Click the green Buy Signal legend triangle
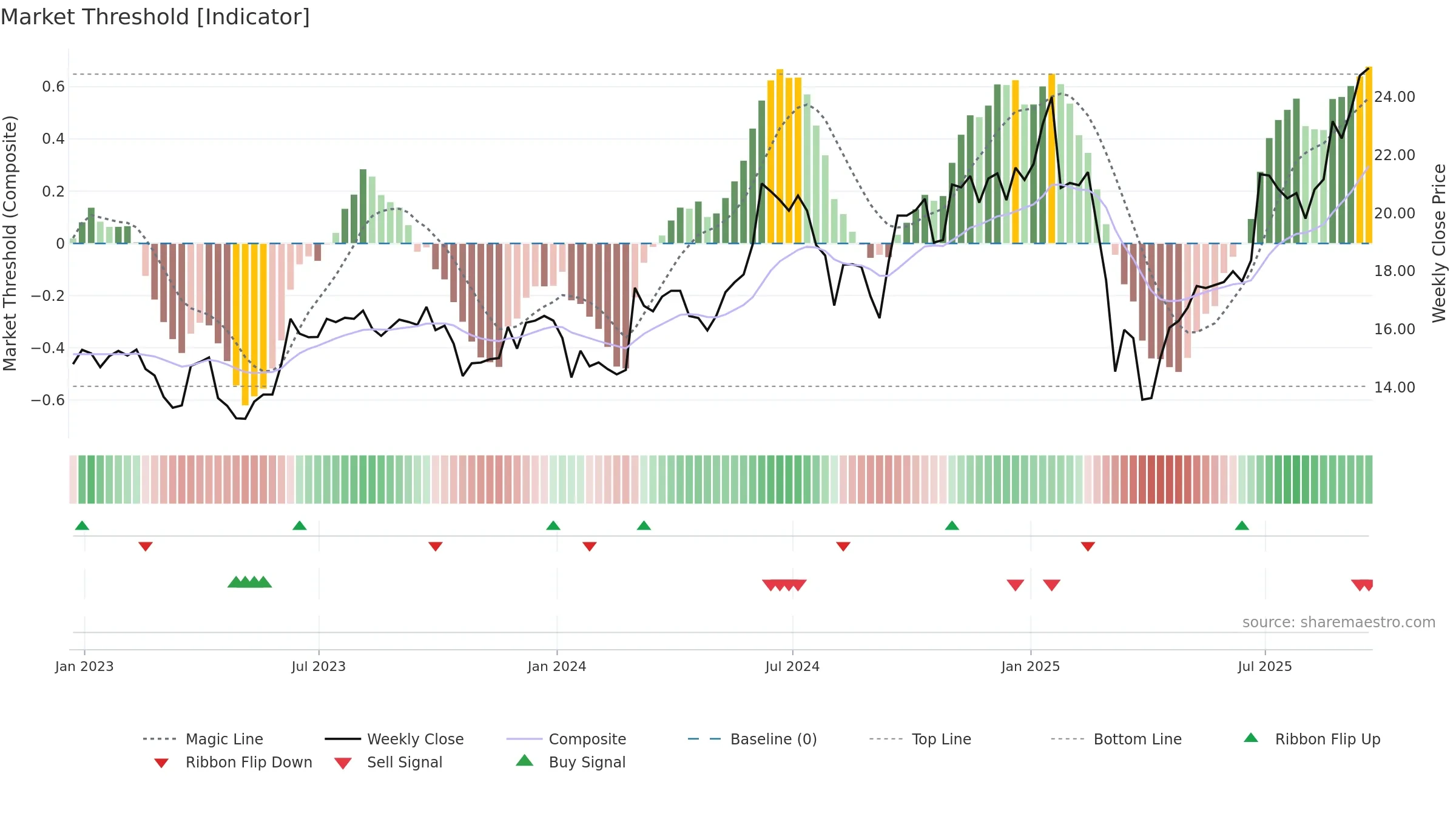 [x=525, y=760]
